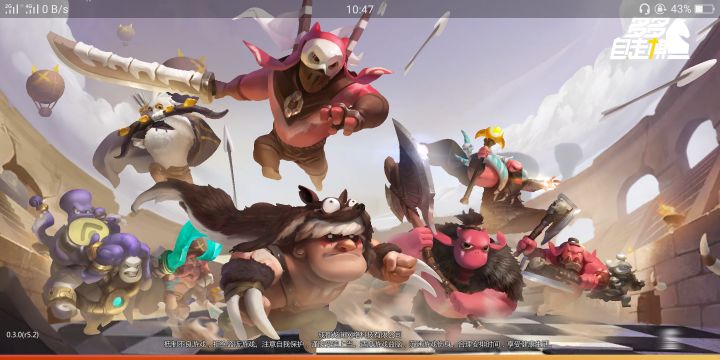This screenshot has height=360, width=720.
Task: Tap the second SIM signal strength icon
Action: pos(32,9)
